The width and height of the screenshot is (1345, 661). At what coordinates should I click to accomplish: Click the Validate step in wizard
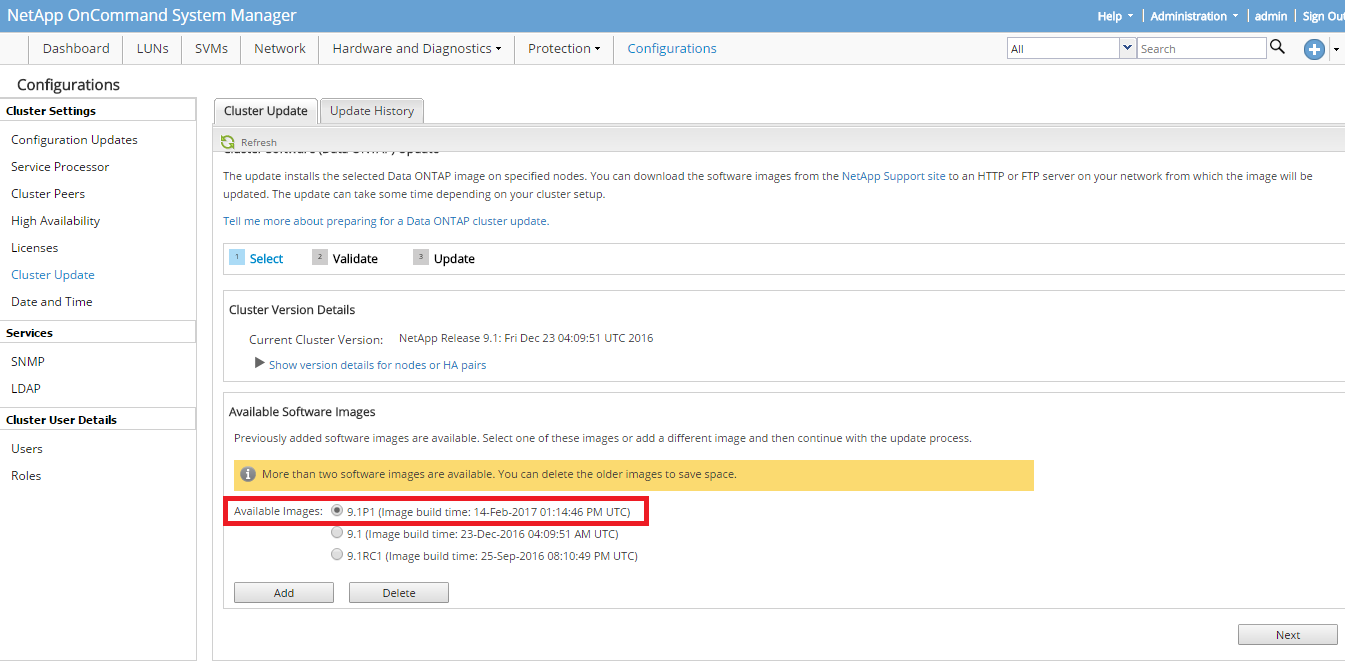coord(345,258)
